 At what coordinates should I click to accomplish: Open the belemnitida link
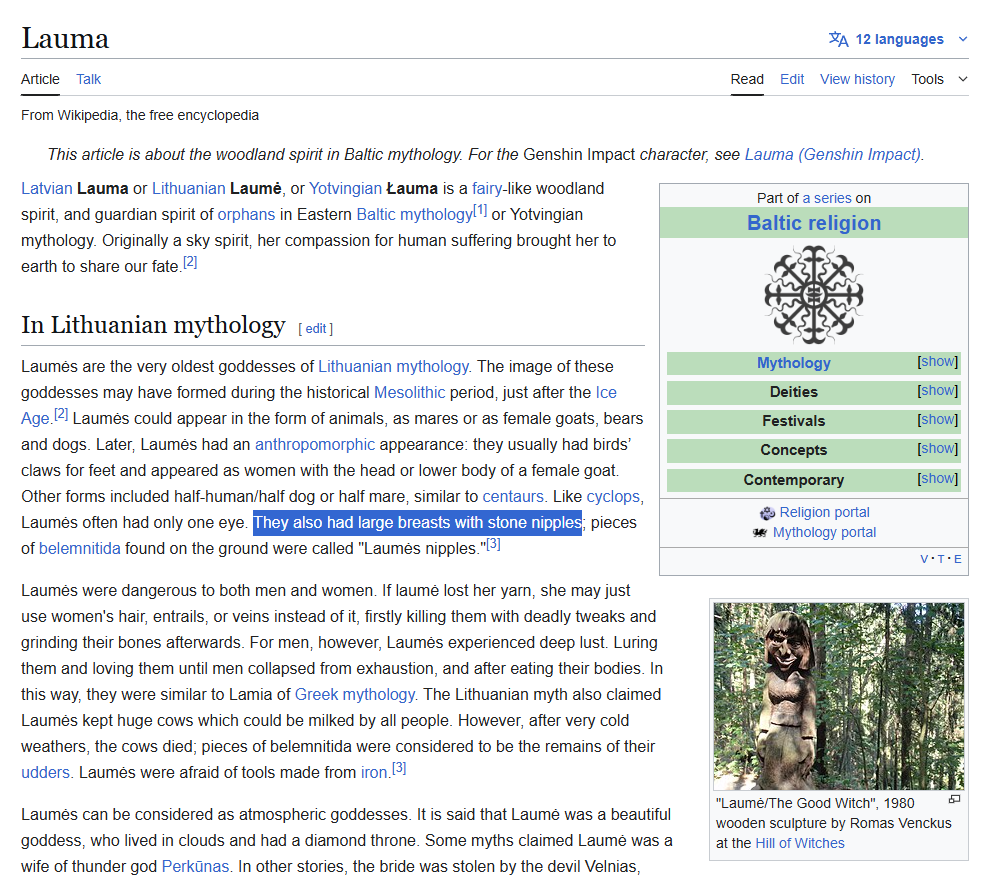coord(80,549)
